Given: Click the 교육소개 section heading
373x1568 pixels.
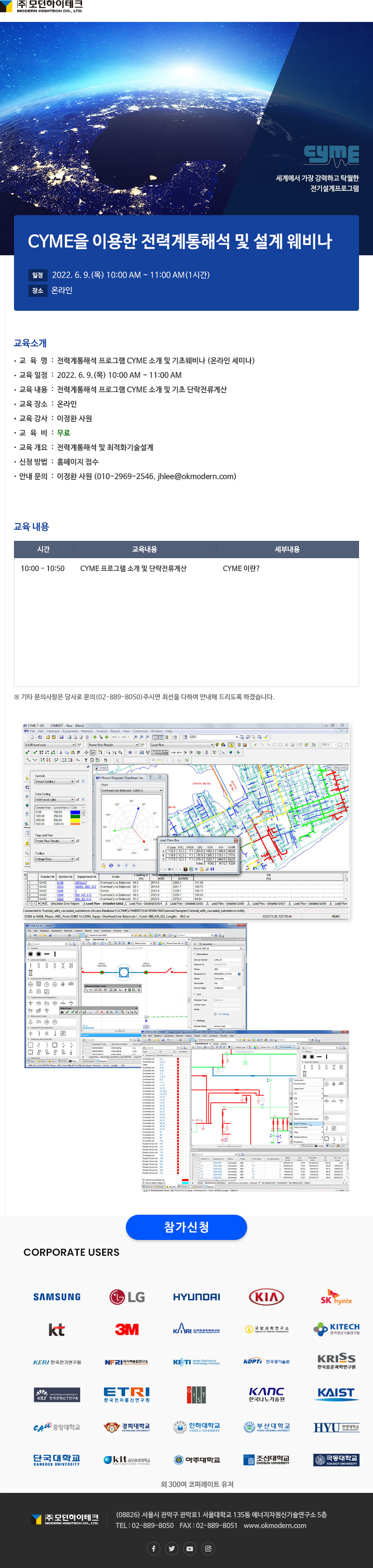Looking at the screenshot, I should (30, 343).
